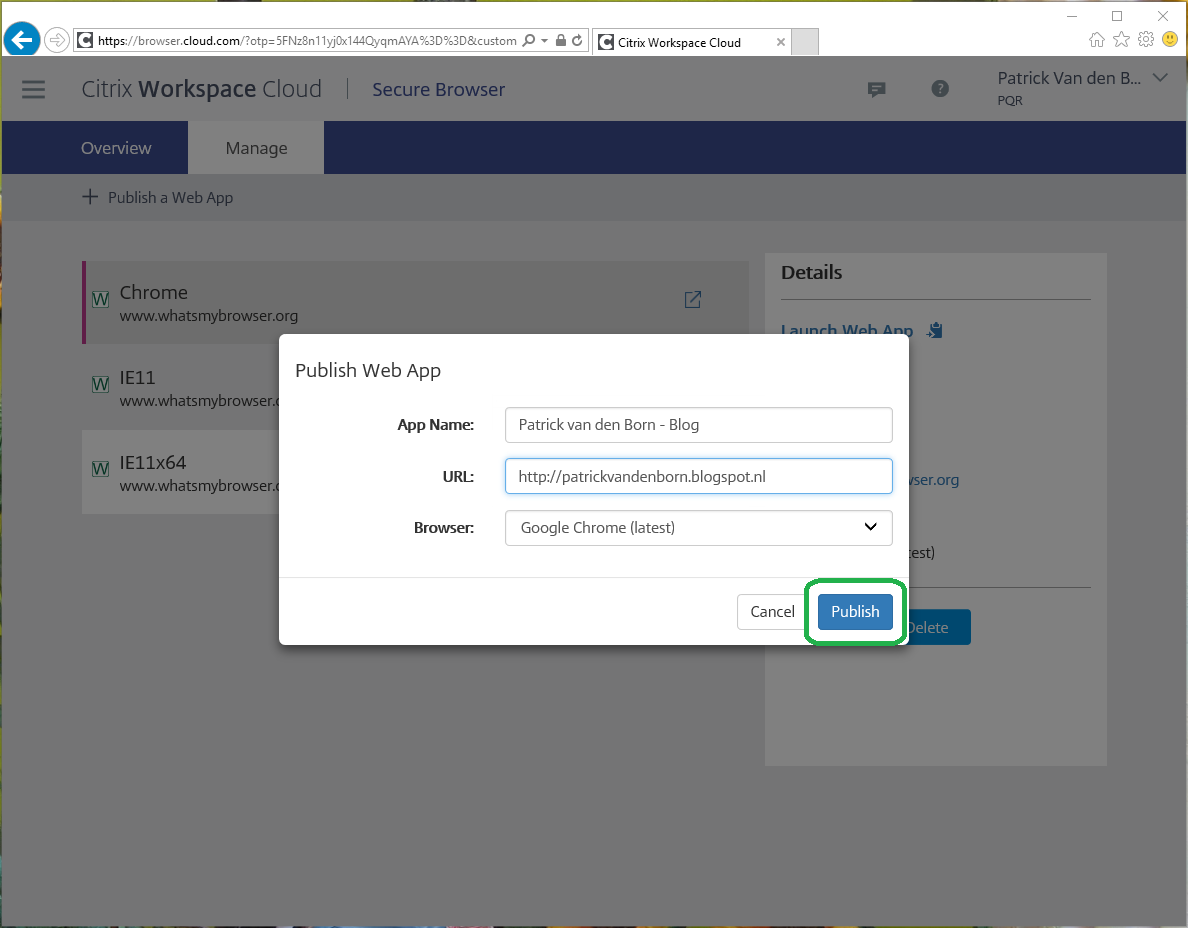This screenshot has height=928, width=1188.
Task: Open the Favorites star icon
Action: click(1121, 39)
